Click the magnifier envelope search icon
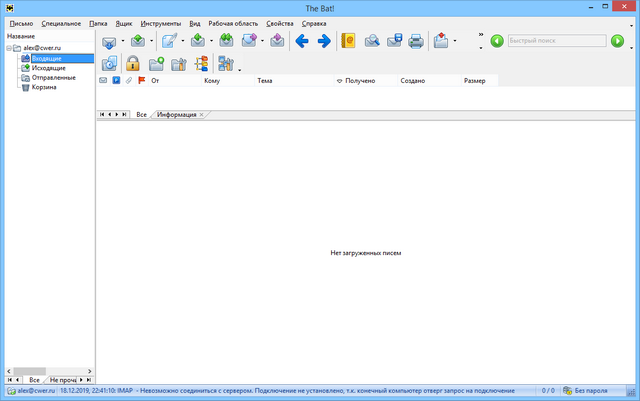The width and height of the screenshot is (640, 401). 371,41
